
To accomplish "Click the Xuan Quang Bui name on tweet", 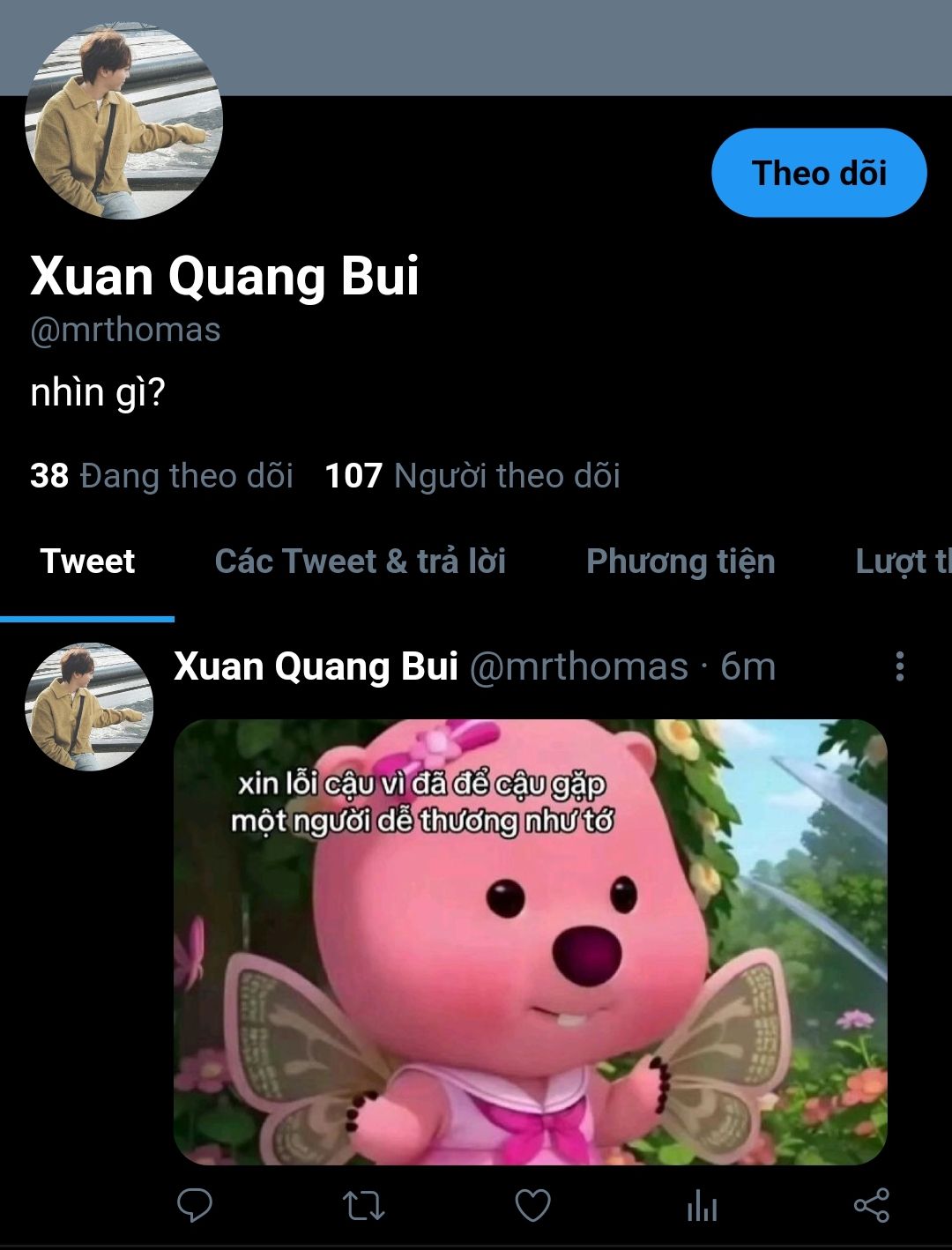I will click(316, 666).
